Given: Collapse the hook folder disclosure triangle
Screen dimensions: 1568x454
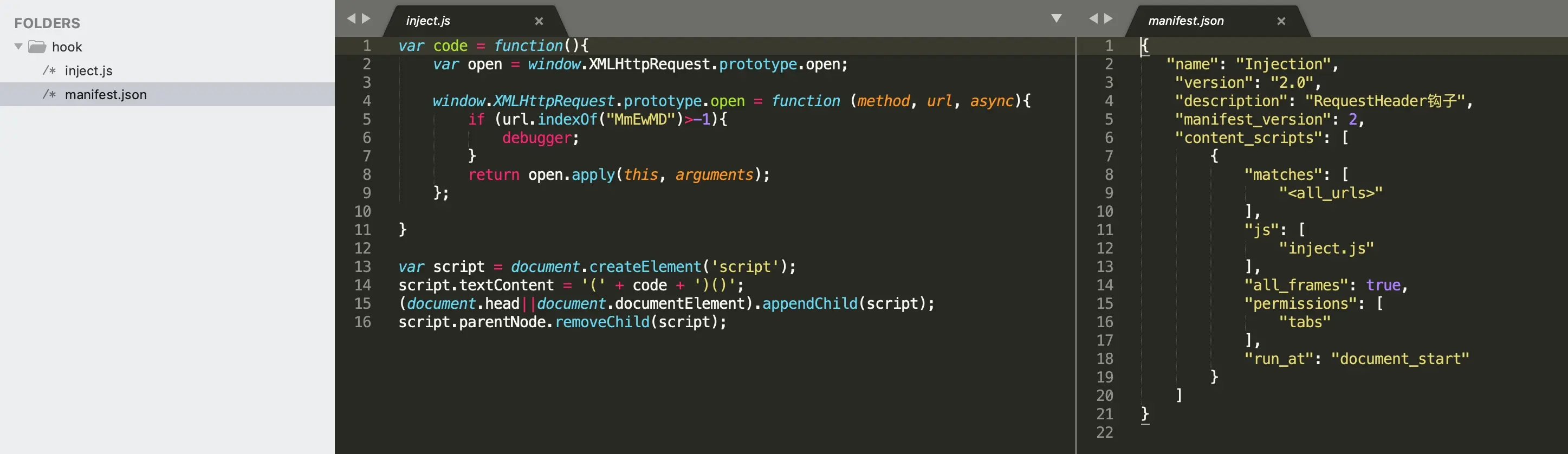Looking at the screenshot, I should pyautogui.click(x=18, y=47).
